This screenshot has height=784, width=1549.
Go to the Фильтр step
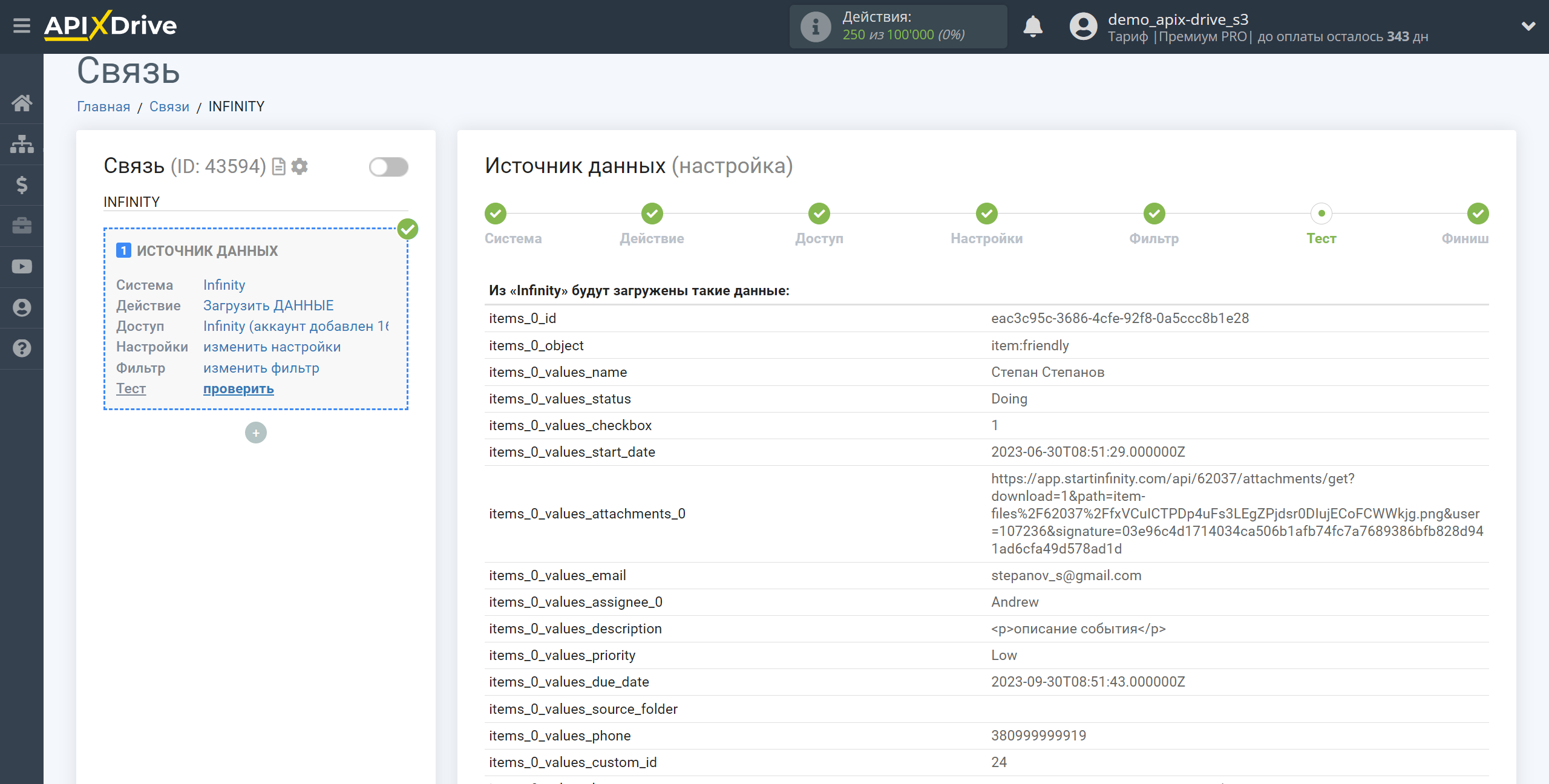(1154, 214)
